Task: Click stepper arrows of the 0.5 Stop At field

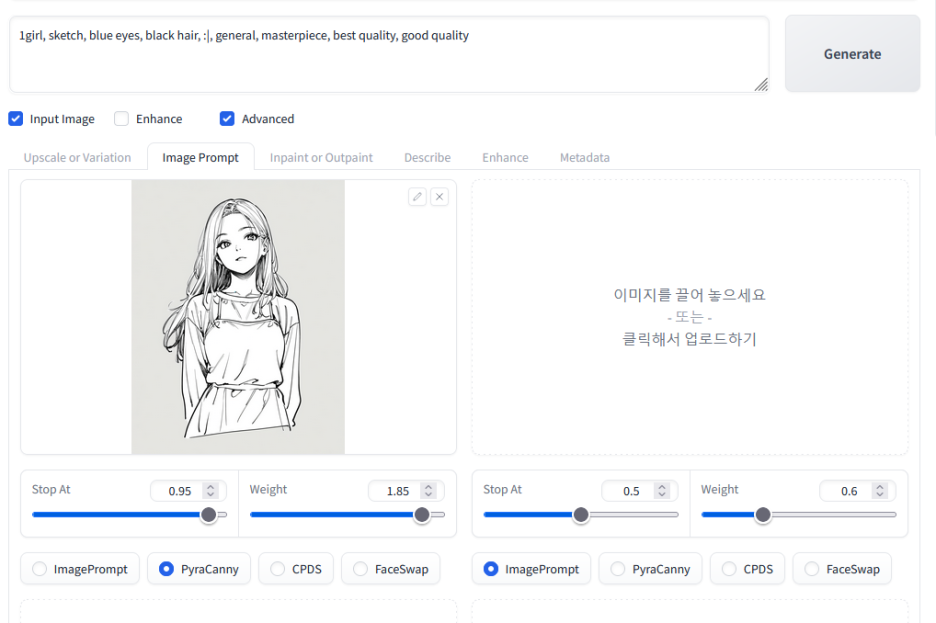Action: [661, 491]
